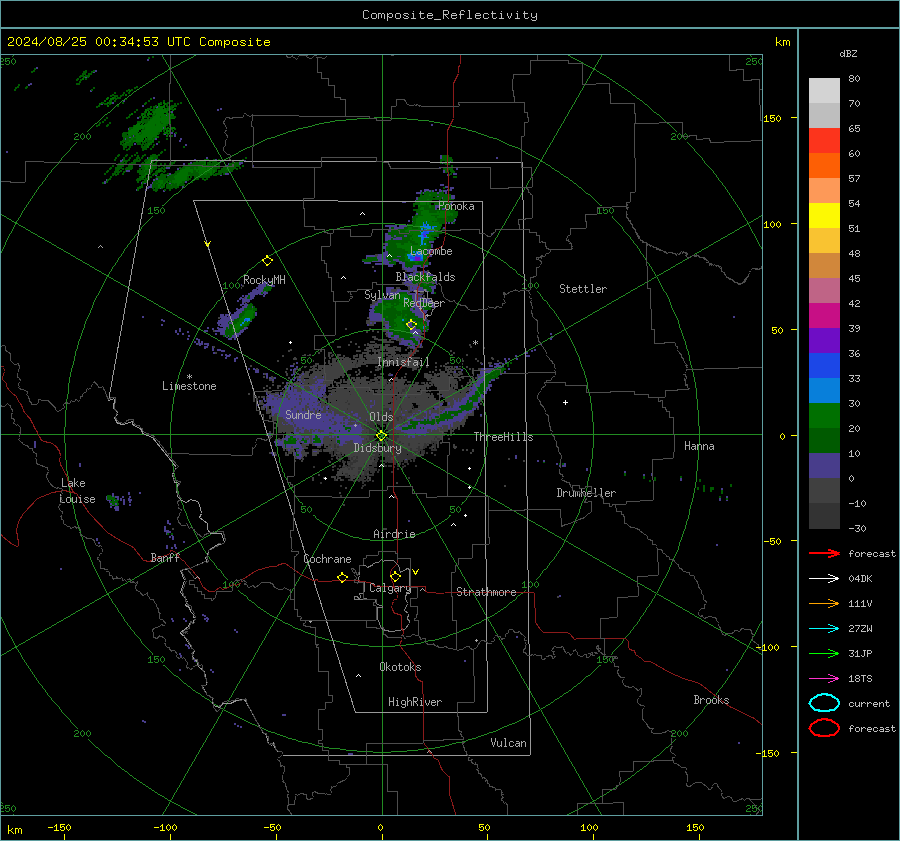Click the yellow diamond marker below RedDeer
This screenshot has height=841, width=900.
click(x=411, y=325)
